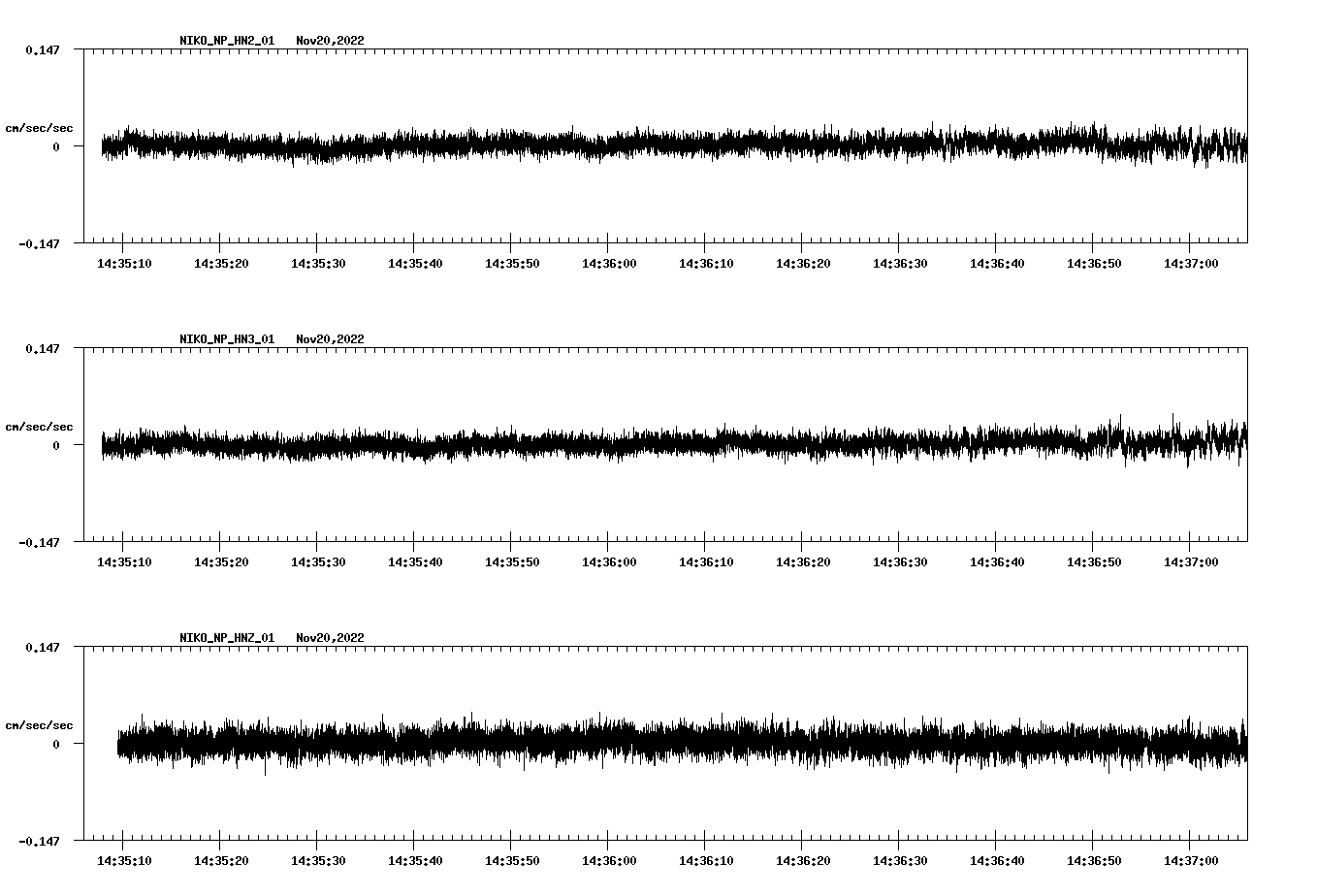The height and width of the screenshot is (896, 1317).
Task: Click the 14:35:40 time label on HNZ axis
Action: pyautogui.click(x=415, y=861)
